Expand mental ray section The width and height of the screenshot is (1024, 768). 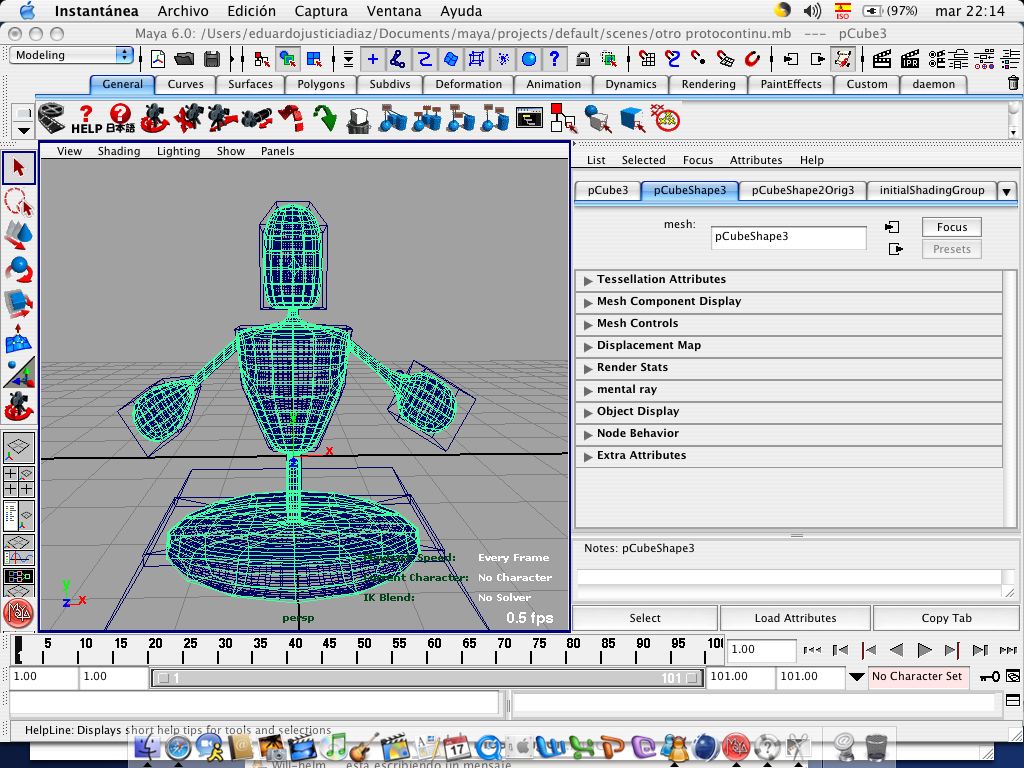click(789, 390)
